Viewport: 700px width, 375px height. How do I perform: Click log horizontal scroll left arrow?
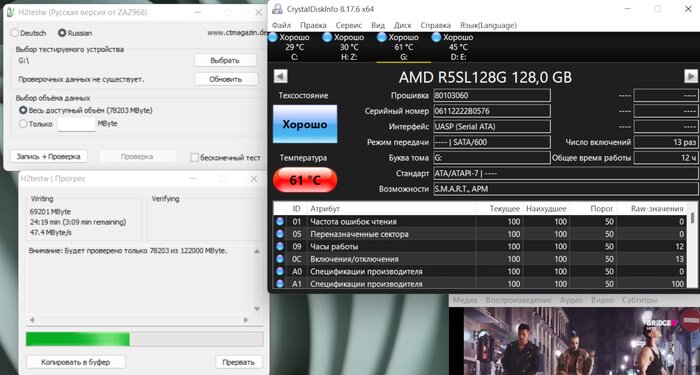(32, 320)
